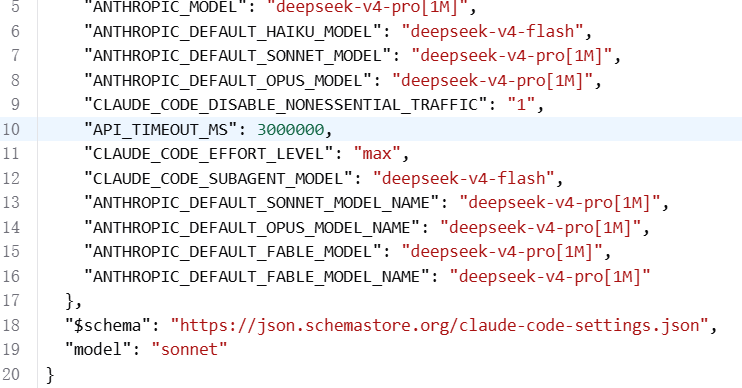This screenshot has height=388, width=742.
Task: Click the "sonnet" model value
Action: click(x=189, y=350)
